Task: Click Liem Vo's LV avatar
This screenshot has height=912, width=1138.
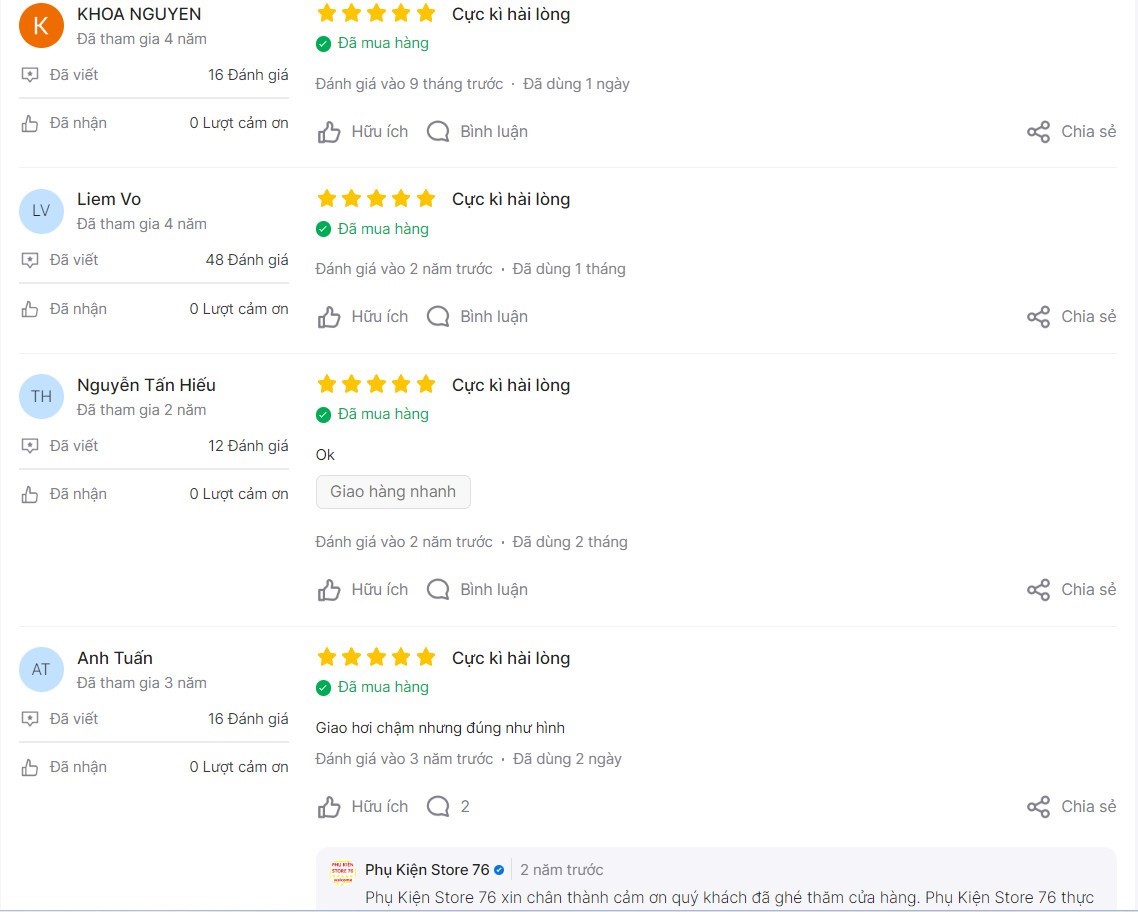Action: click(41, 211)
